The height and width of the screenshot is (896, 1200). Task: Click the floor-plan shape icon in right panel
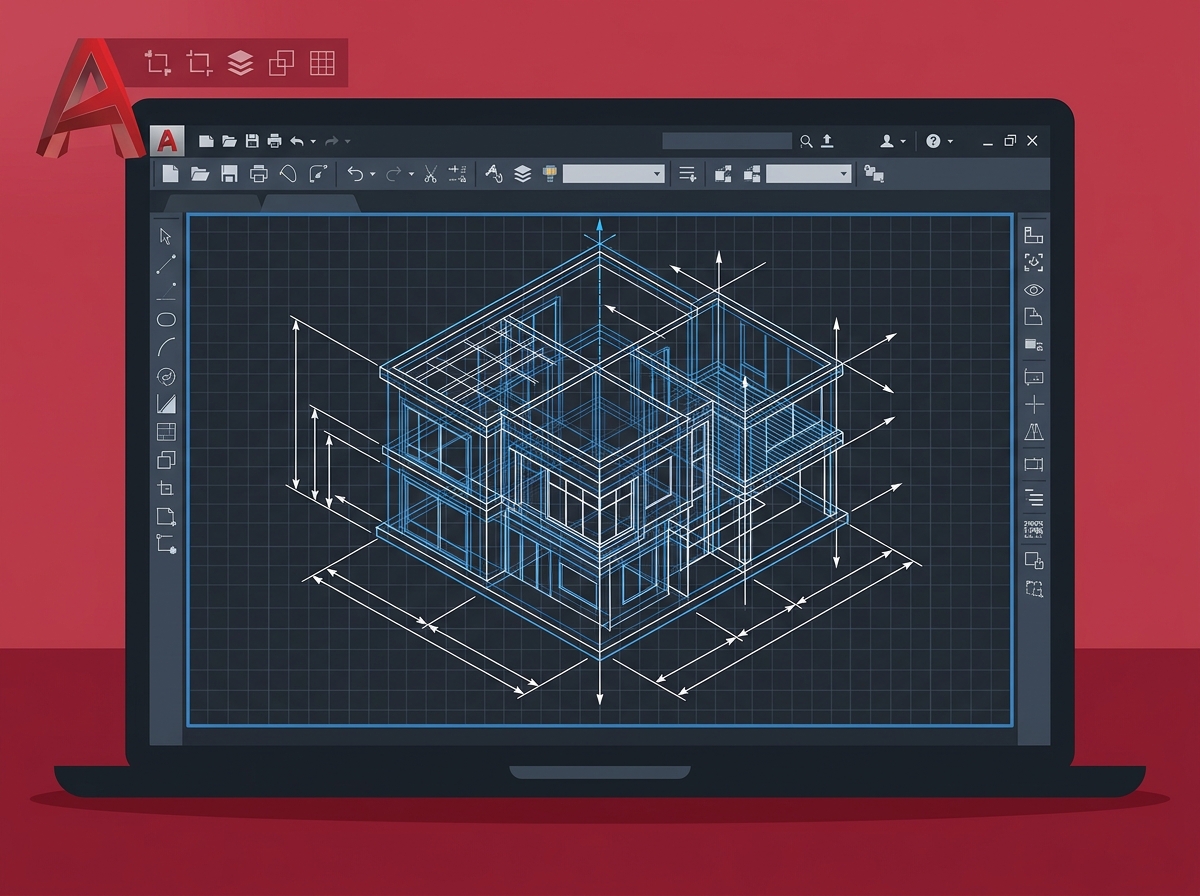pos(1034,235)
